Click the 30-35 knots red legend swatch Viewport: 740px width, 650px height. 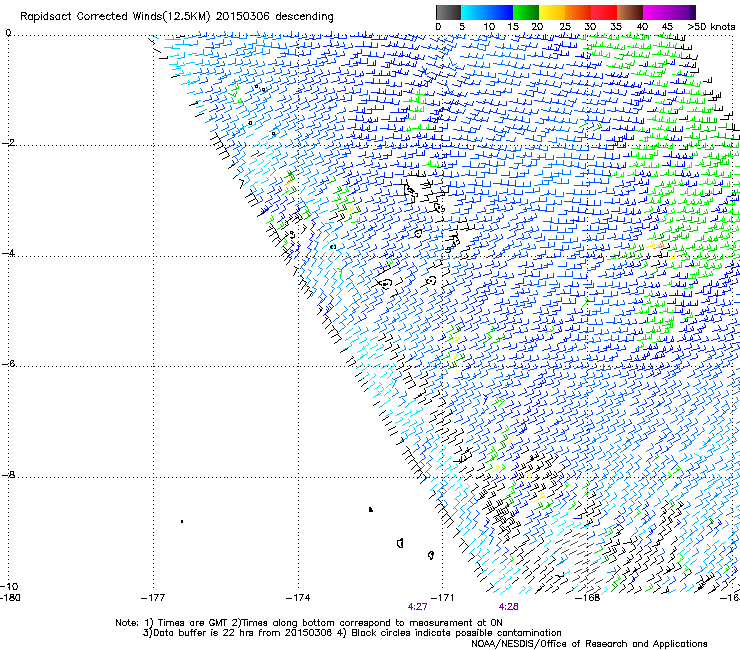(604, 12)
